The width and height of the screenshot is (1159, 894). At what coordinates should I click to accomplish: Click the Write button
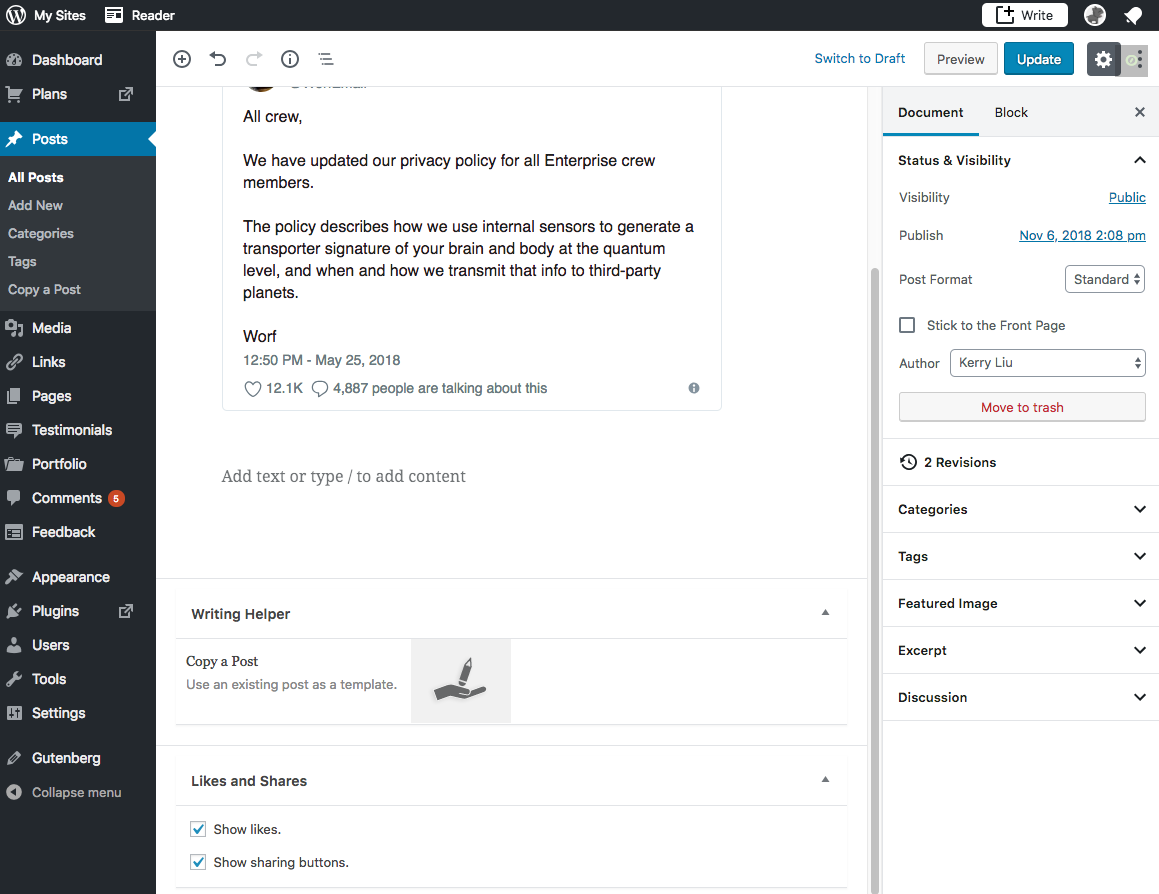point(1024,15)
